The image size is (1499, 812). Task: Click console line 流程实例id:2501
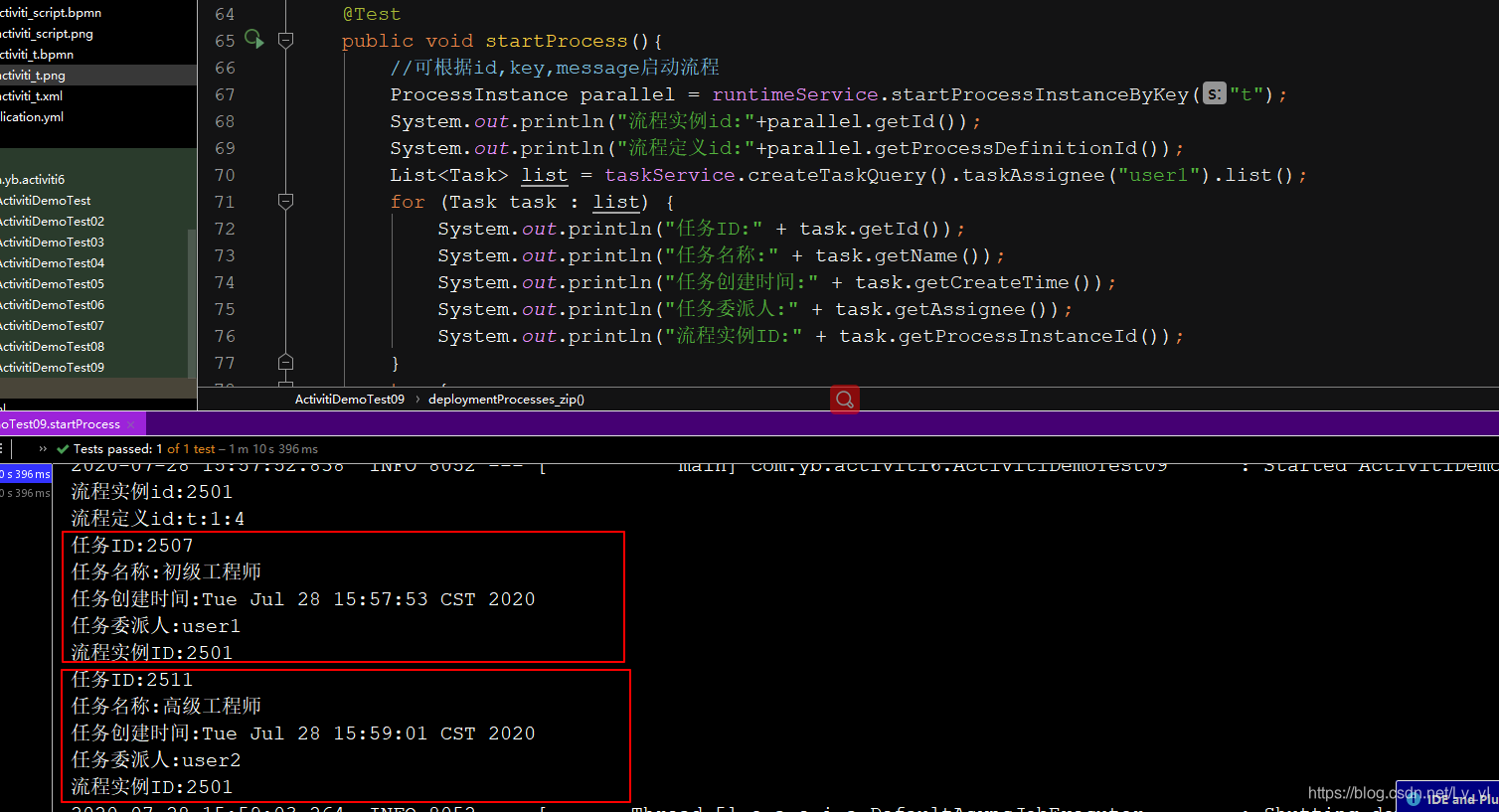point(152,492)
